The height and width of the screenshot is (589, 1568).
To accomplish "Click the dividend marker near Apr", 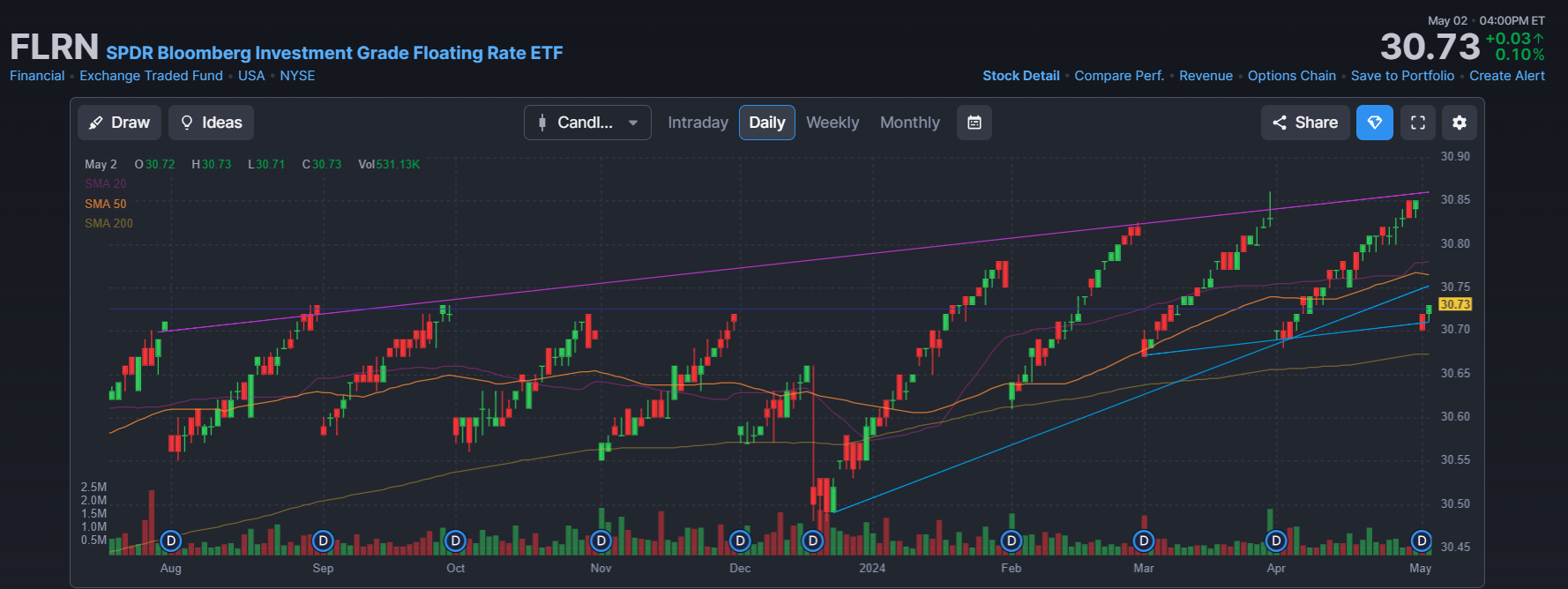I will click(1276, 541).
